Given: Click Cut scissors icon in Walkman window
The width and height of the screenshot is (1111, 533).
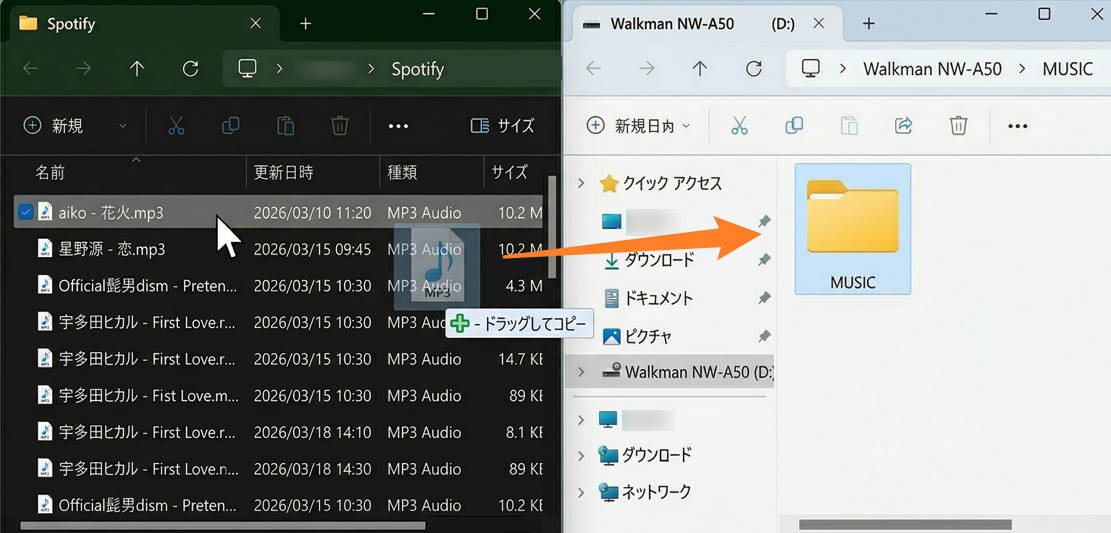Looking at the screenshot, I should pyautogui.click(x=739, y=126).
